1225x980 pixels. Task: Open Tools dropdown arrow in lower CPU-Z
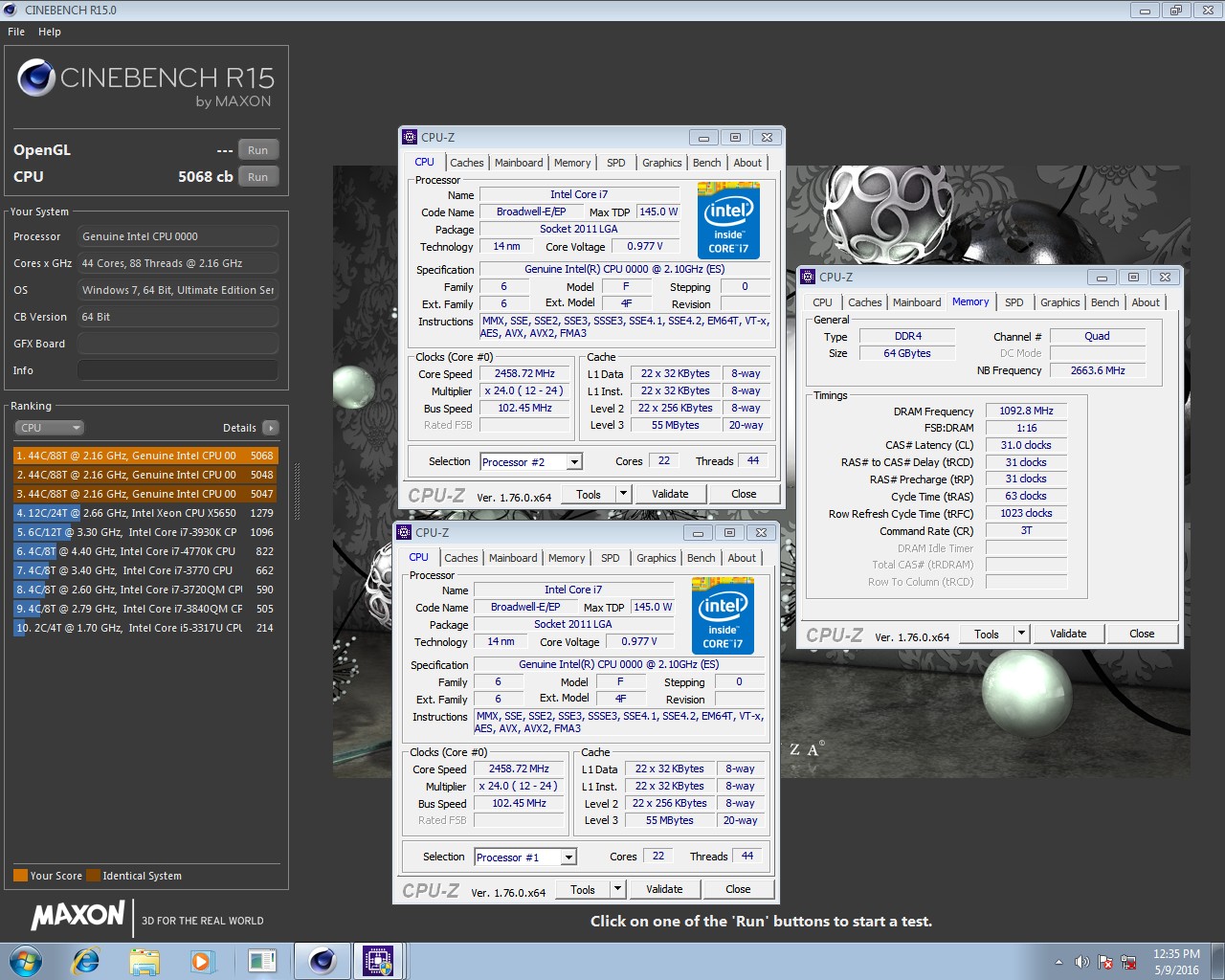pyautogui.click(x=617, y=889)
